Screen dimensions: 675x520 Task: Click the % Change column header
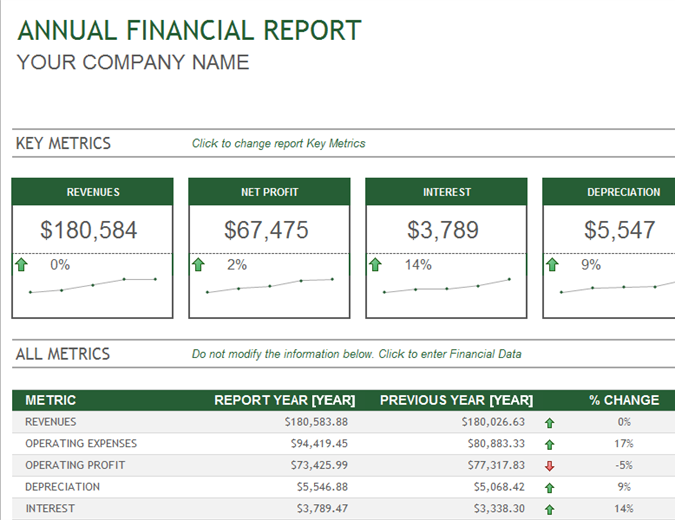[623, 400]
